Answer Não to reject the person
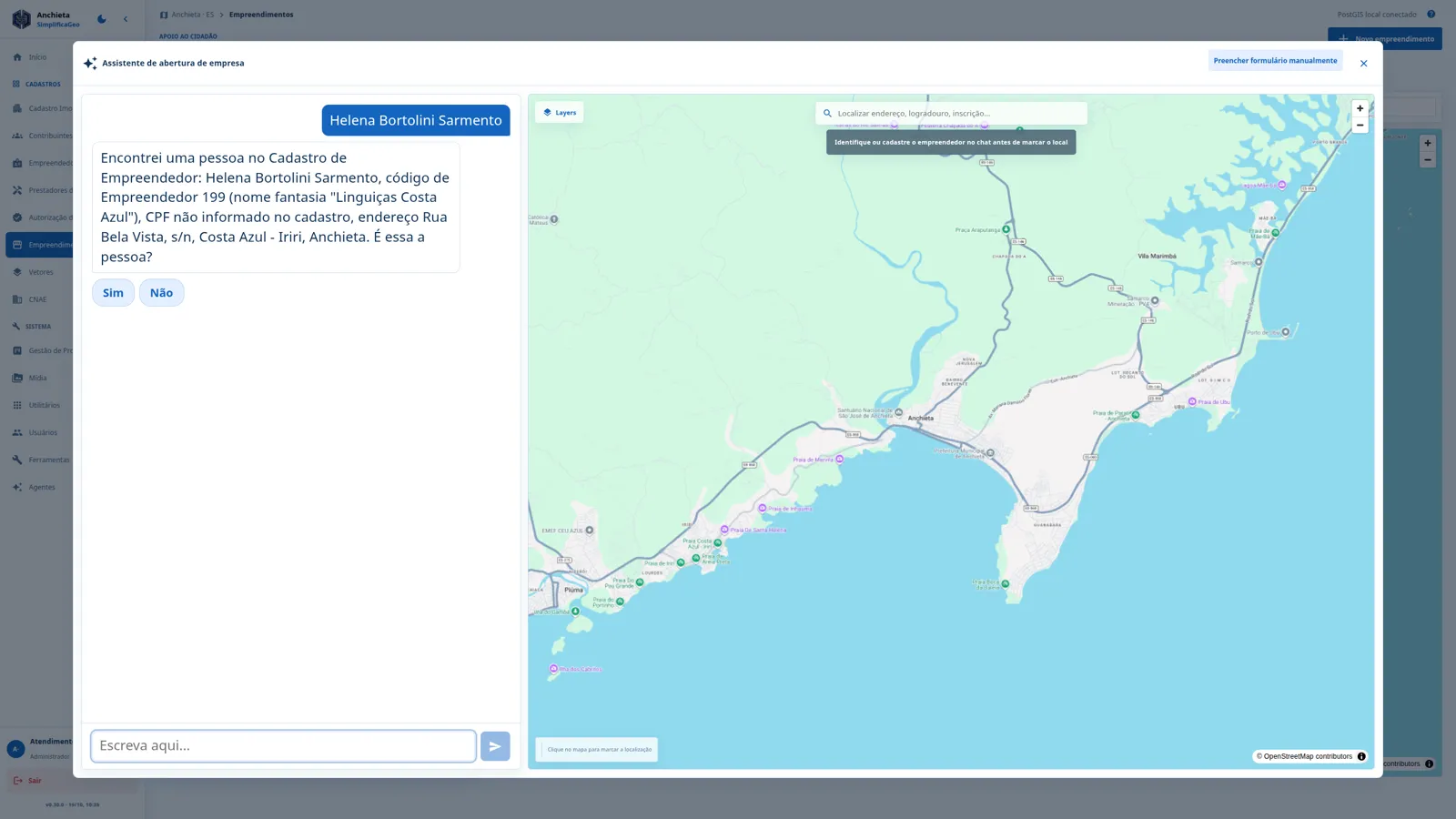1456x819 pixels. pos(161,293)
